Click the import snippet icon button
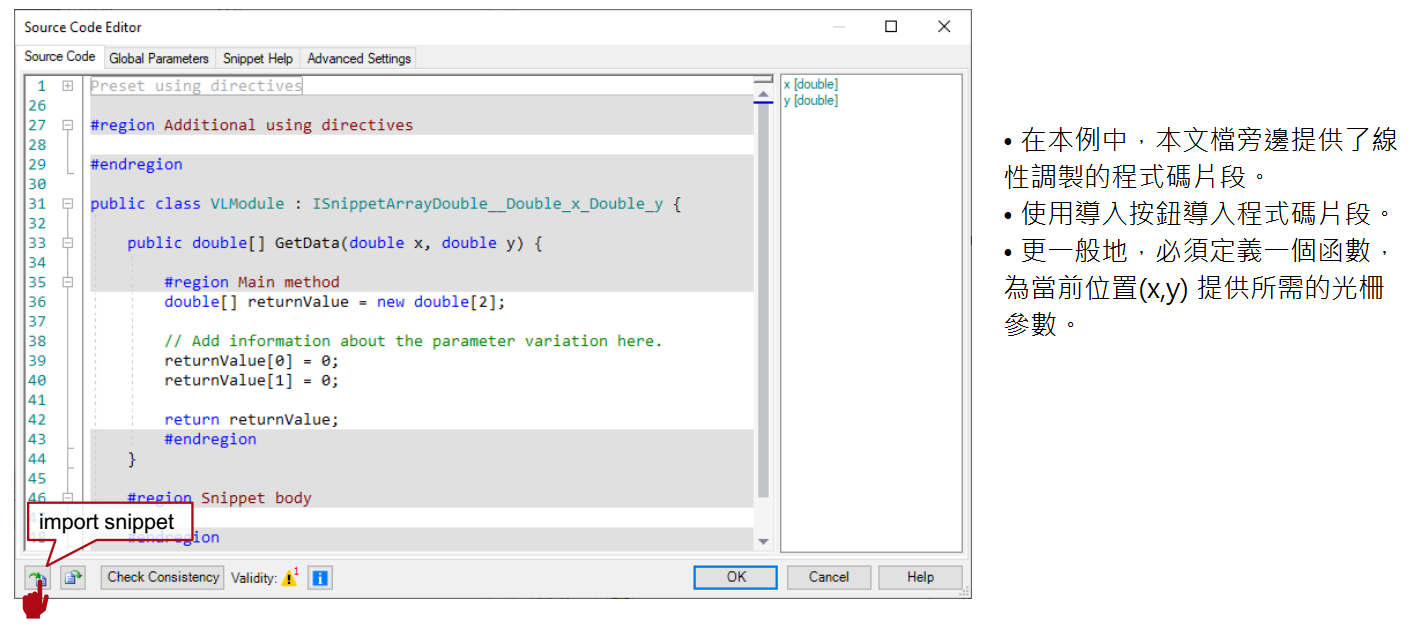Image resolution: width=1418 pixels, height=633 pixels. (37, 577)
